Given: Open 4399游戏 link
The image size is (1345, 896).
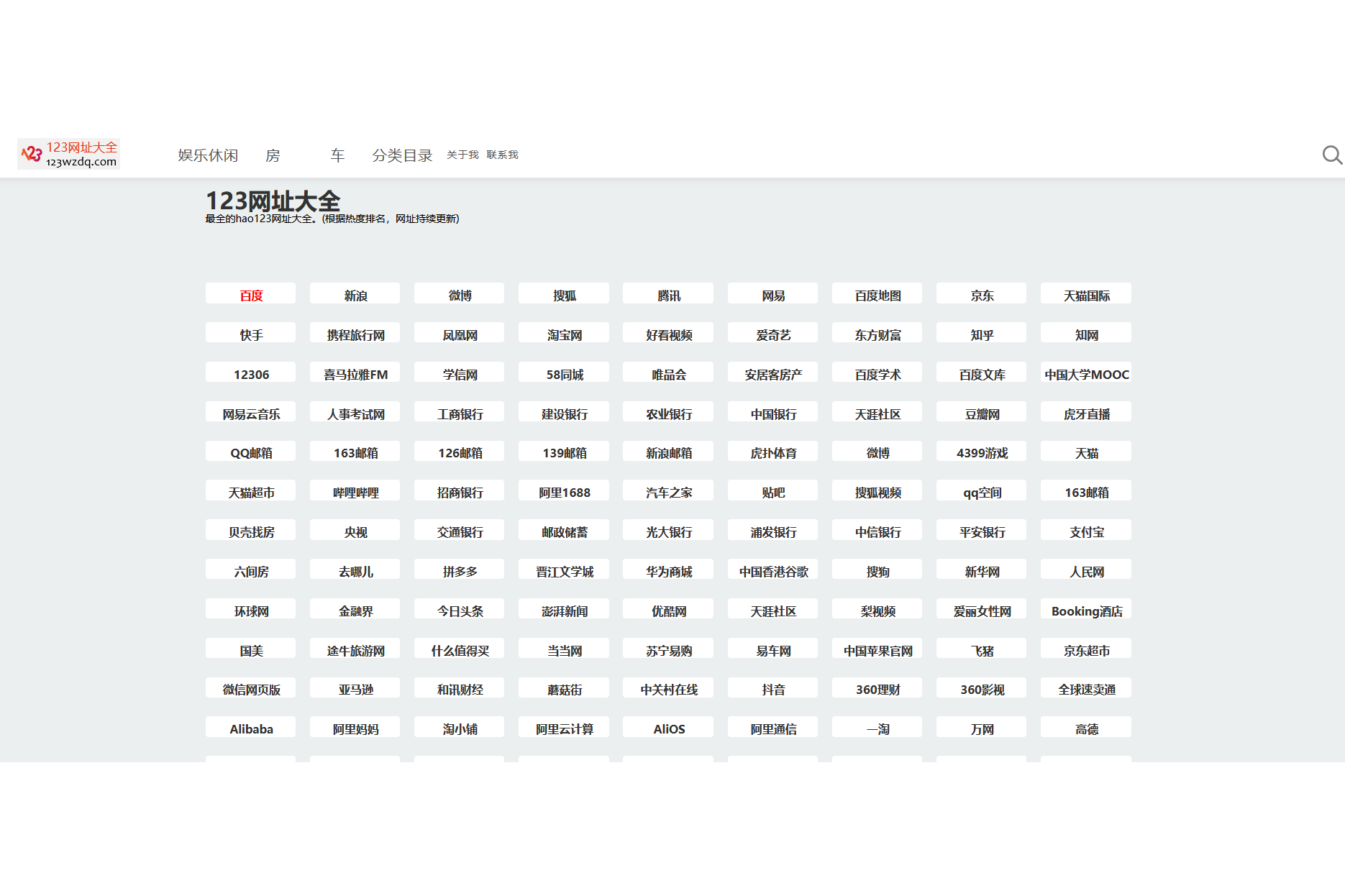Looking at the screenshot, I should pos(982,452).
